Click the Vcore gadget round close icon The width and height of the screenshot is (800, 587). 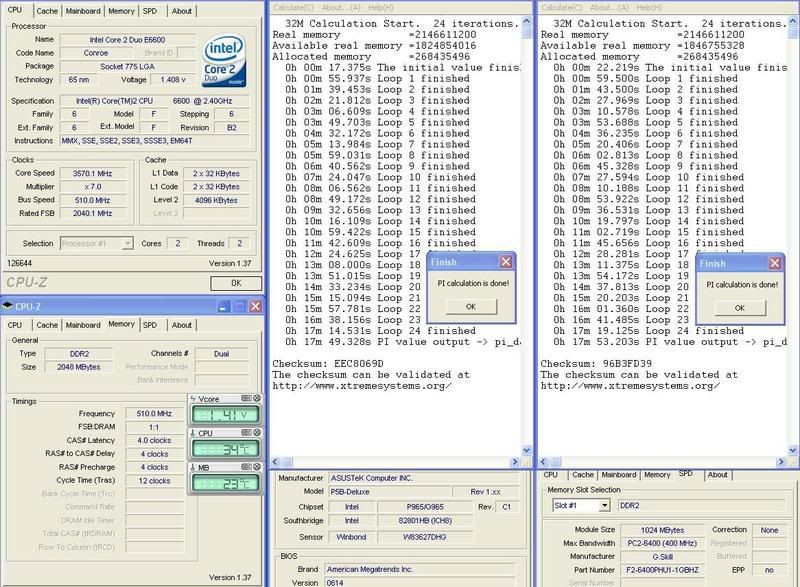(x=257, y=398)
